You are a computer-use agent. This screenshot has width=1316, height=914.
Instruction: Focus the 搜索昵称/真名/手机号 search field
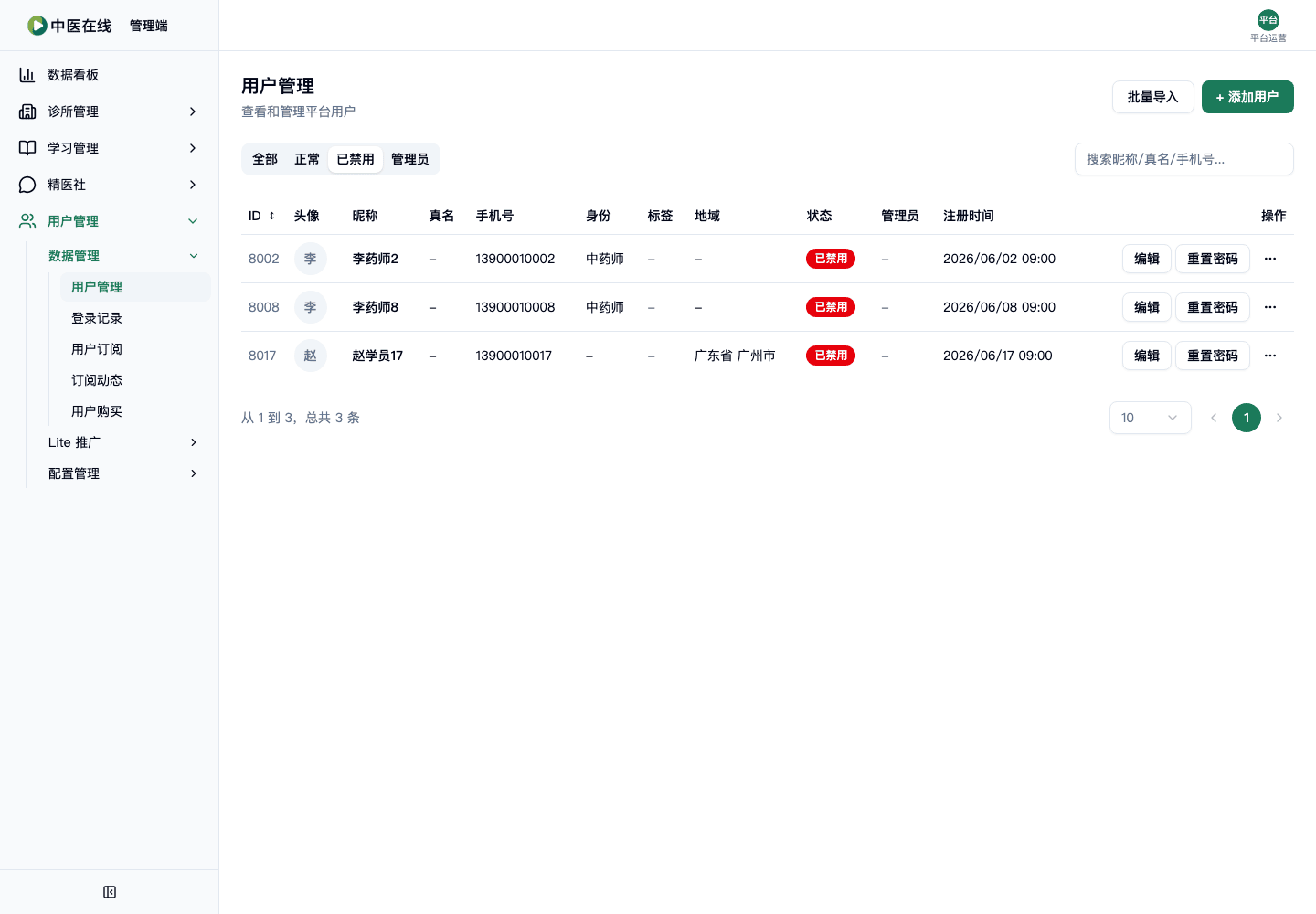pyautogui.click(x=1184, y=159)
